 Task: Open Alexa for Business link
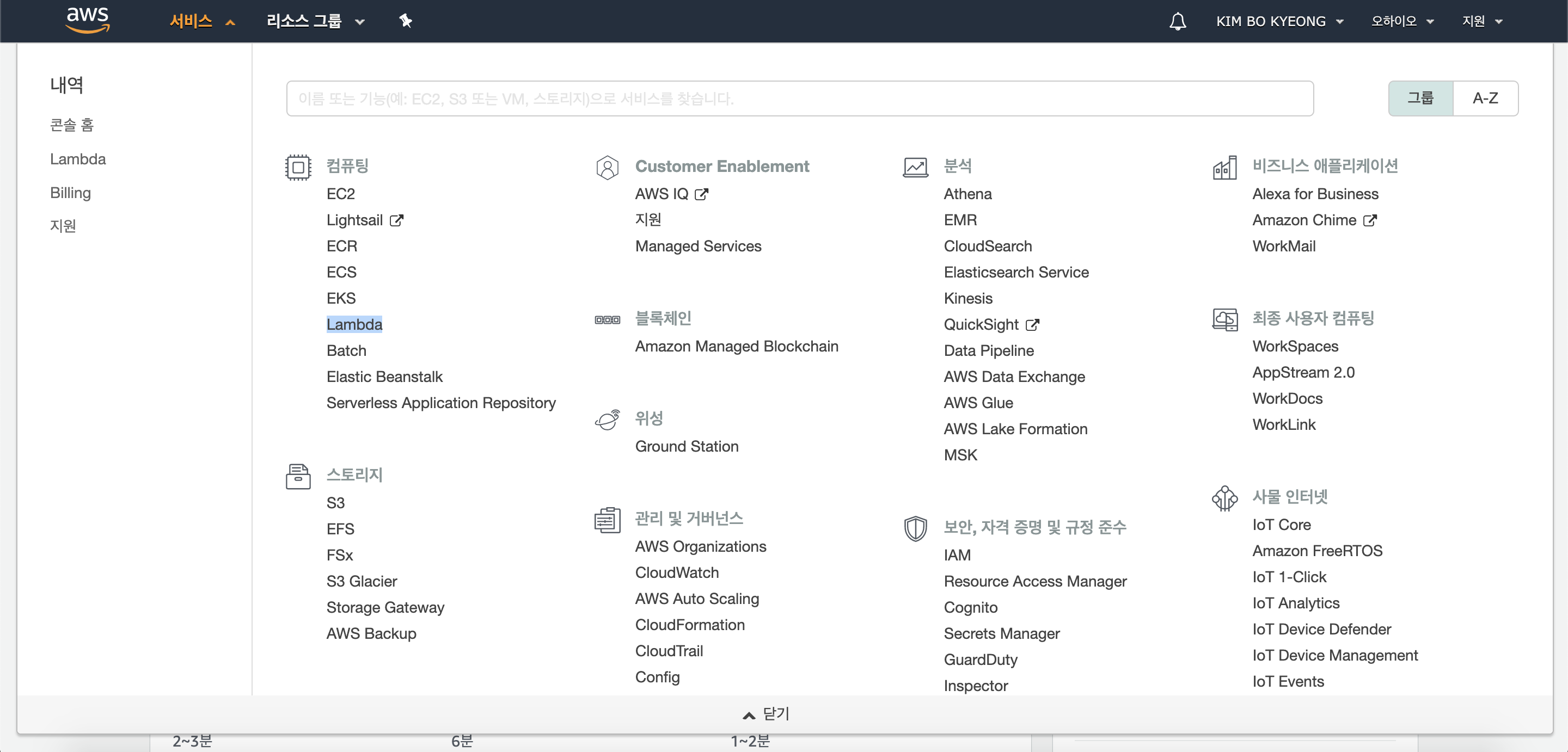(1315, 194)
